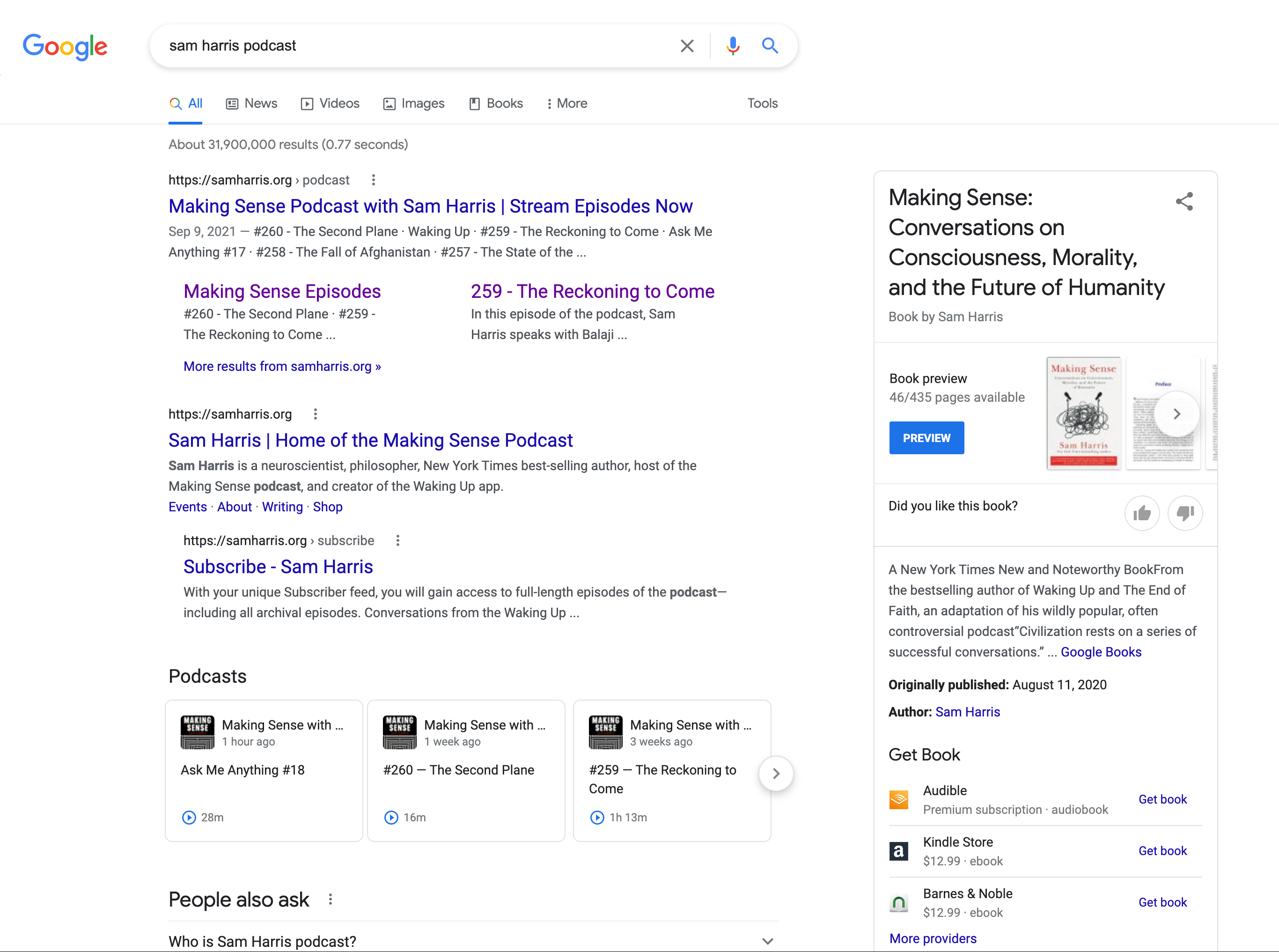Viewport: 1279px width, 952px height.
Task: Play the 1h 13m Reckoning episode
Action: point(597,818)
